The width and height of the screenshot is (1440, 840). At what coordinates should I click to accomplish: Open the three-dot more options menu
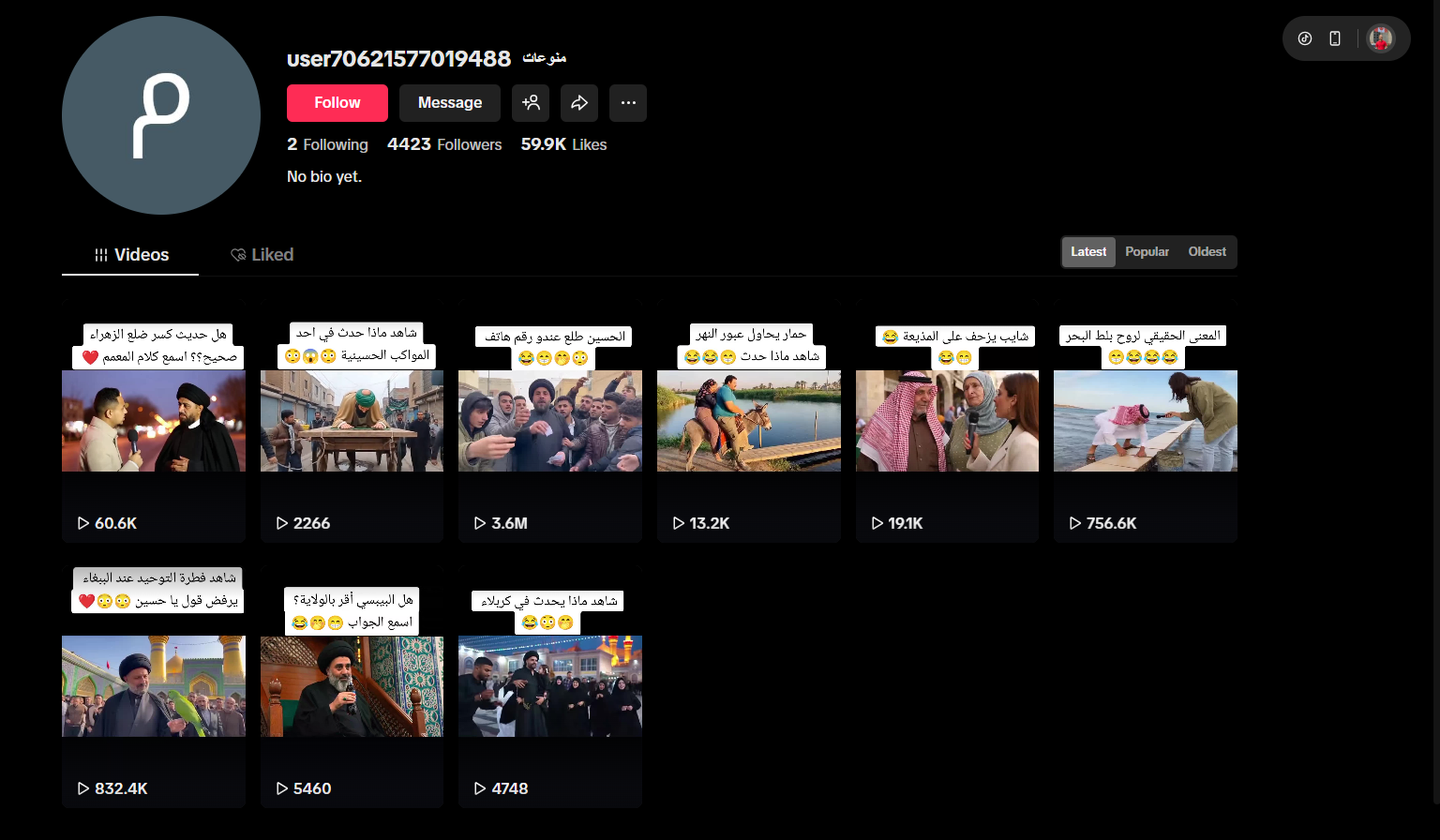628,103
